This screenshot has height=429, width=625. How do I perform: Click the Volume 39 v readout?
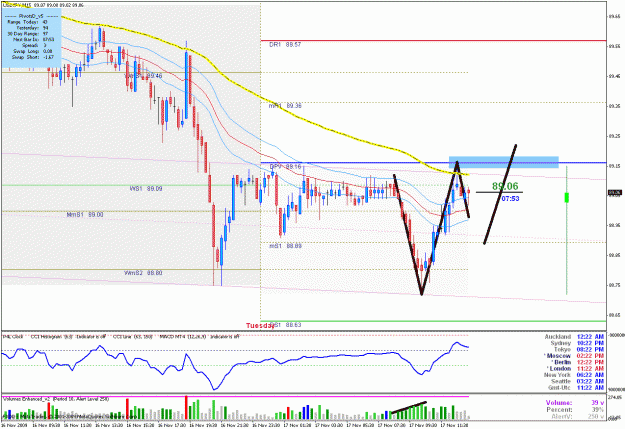coord(575,403)
